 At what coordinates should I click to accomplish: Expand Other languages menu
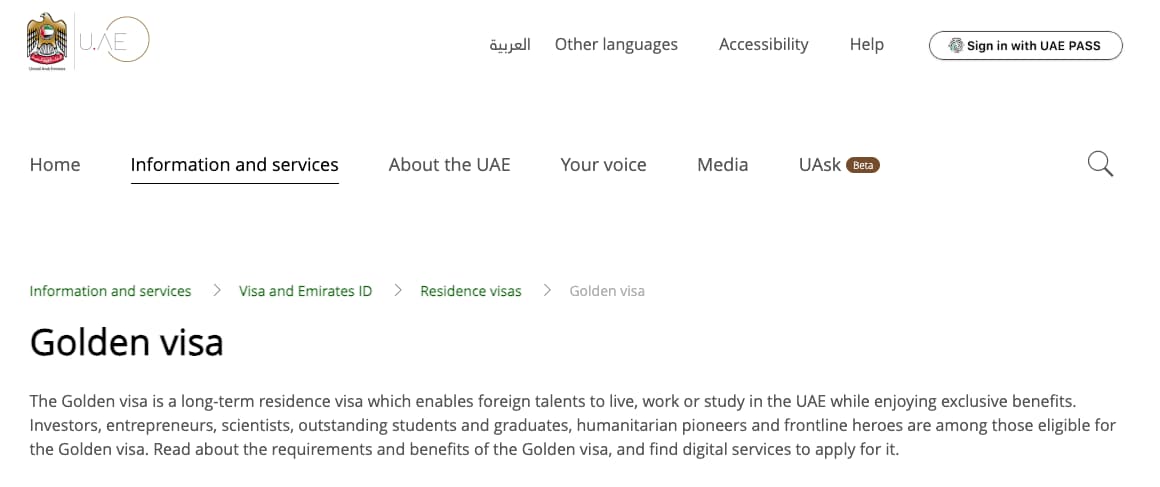[616, 44]
